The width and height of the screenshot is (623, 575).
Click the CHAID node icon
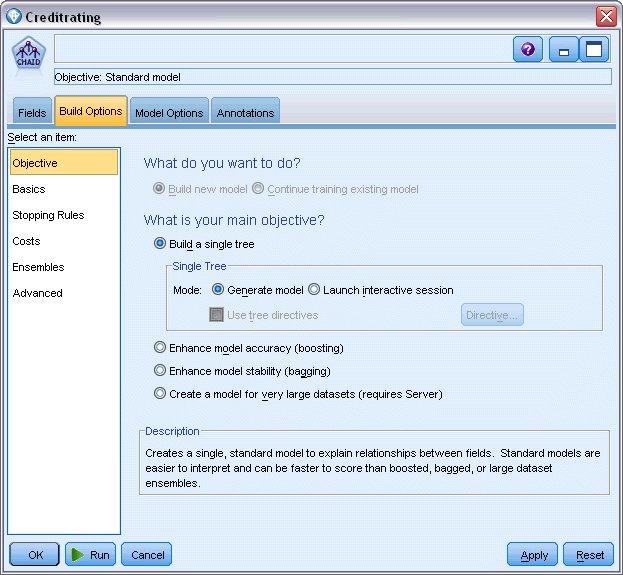(29, 54)
